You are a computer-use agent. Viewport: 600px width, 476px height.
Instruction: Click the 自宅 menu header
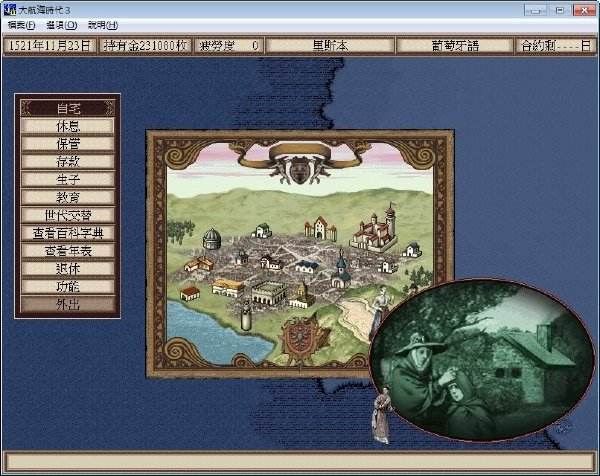tap(68, 108)
